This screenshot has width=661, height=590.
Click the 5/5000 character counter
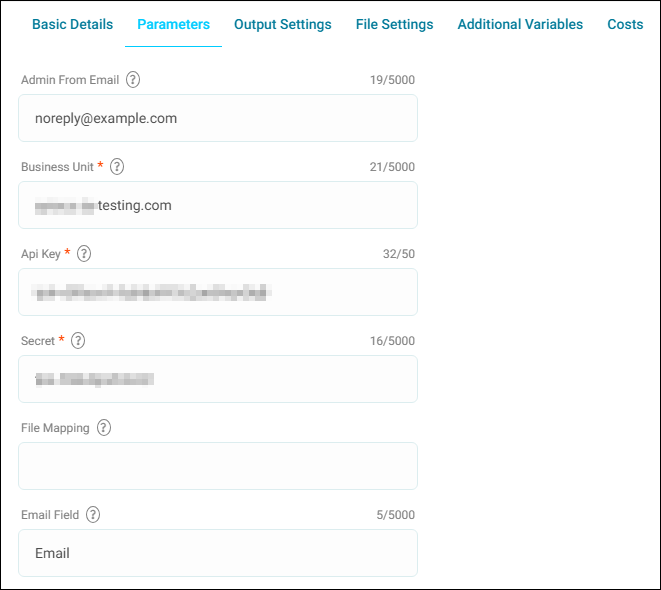(395, 515)
